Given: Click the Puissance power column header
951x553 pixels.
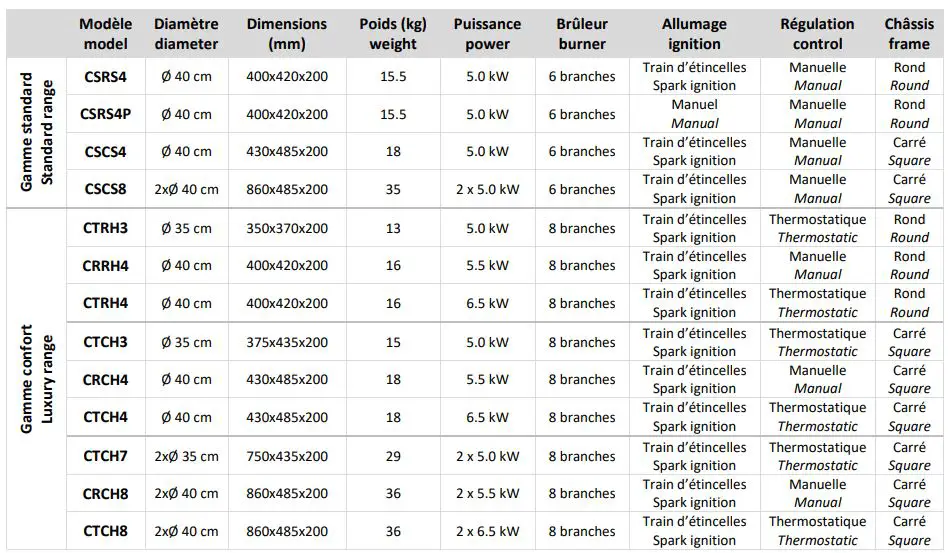Looking at the screenshot, I should [487, 33].
